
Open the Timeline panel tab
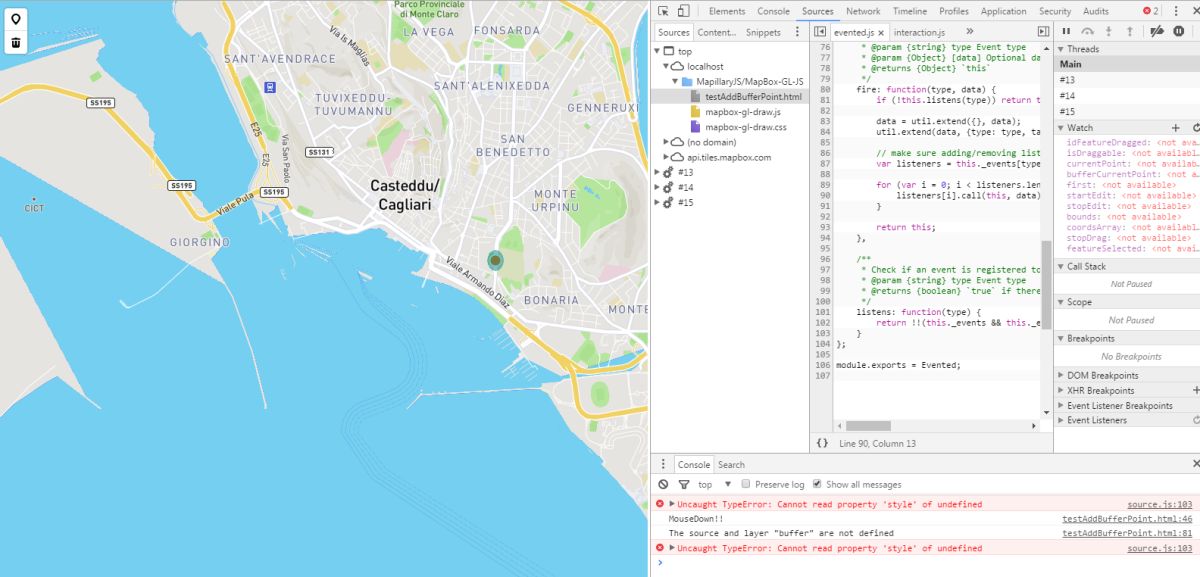point(910,11)
